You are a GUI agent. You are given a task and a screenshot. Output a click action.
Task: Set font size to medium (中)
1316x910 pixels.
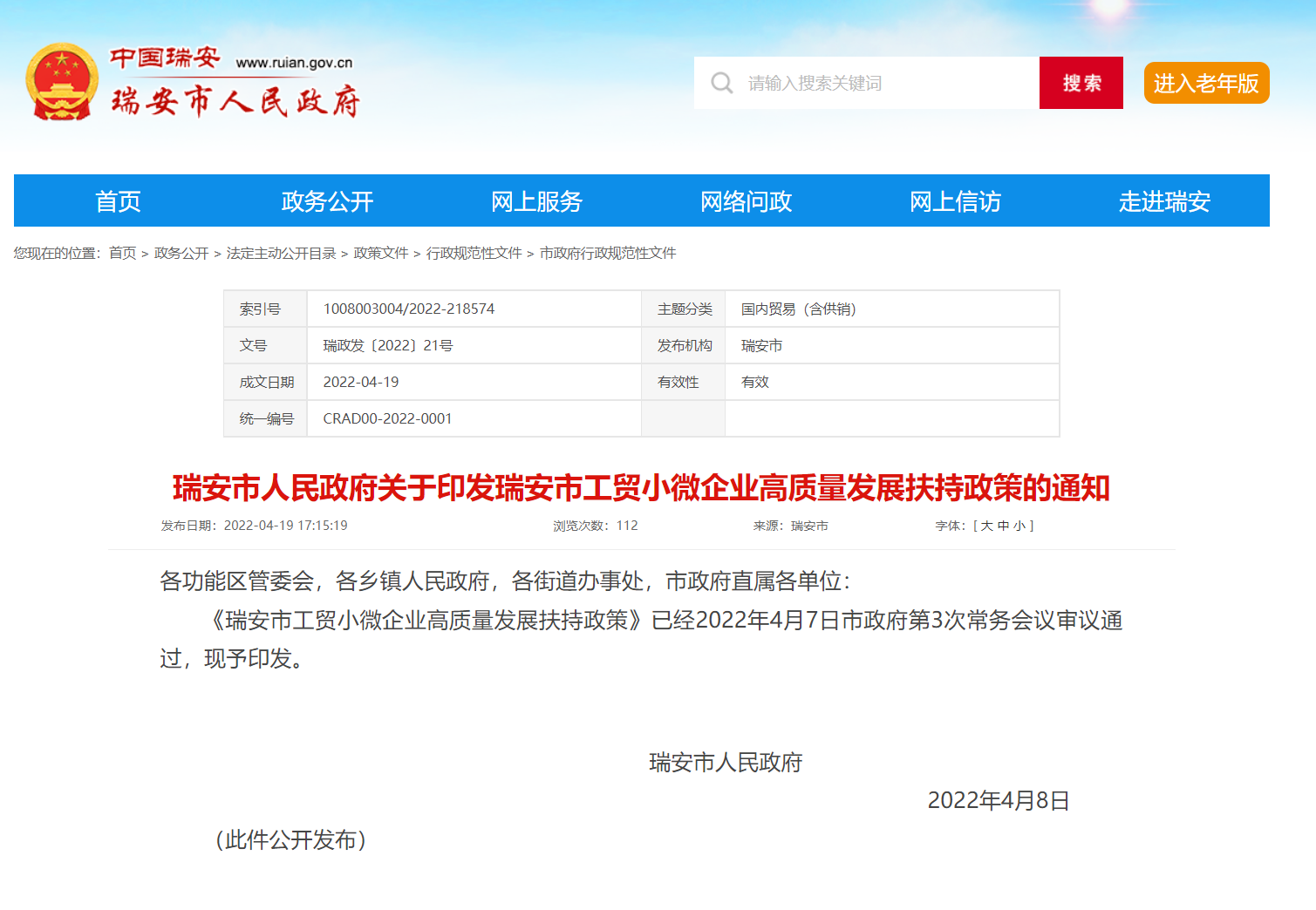tap(1003, 526)
